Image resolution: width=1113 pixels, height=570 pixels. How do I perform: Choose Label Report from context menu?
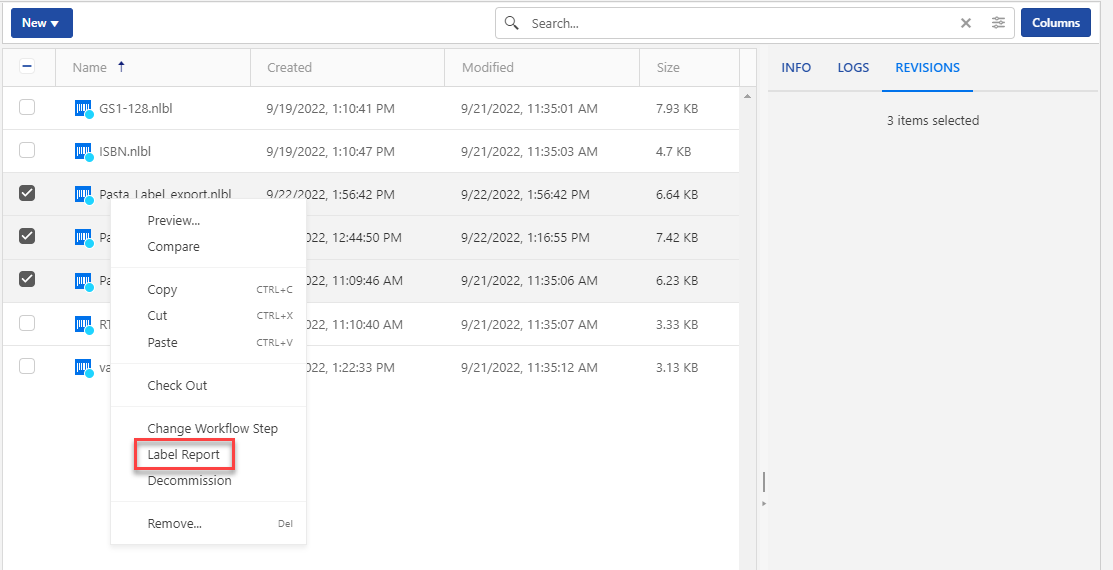click(183, 455)
